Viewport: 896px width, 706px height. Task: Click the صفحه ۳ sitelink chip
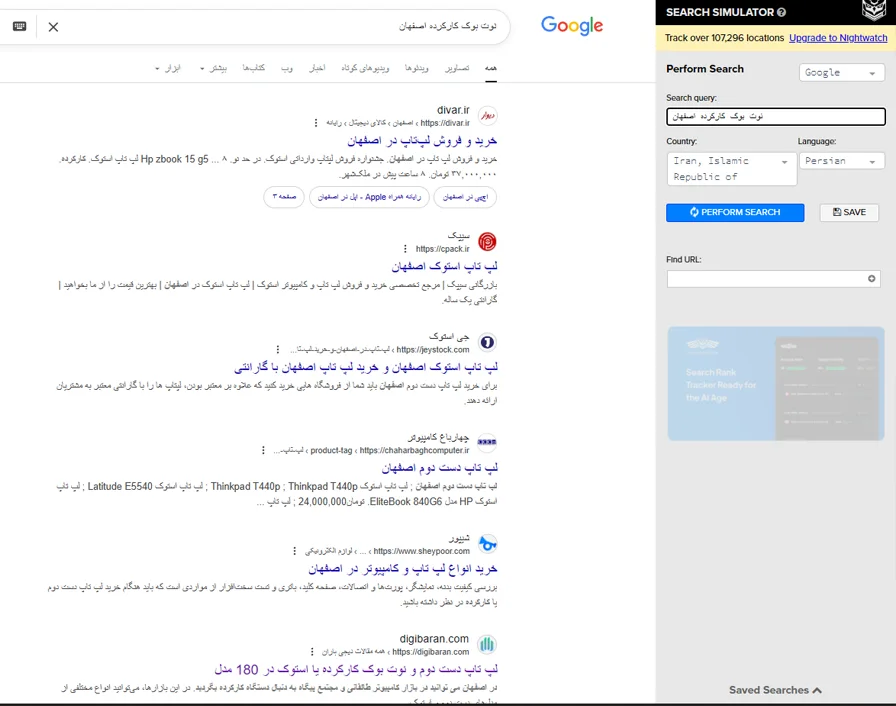coord(284,196)
